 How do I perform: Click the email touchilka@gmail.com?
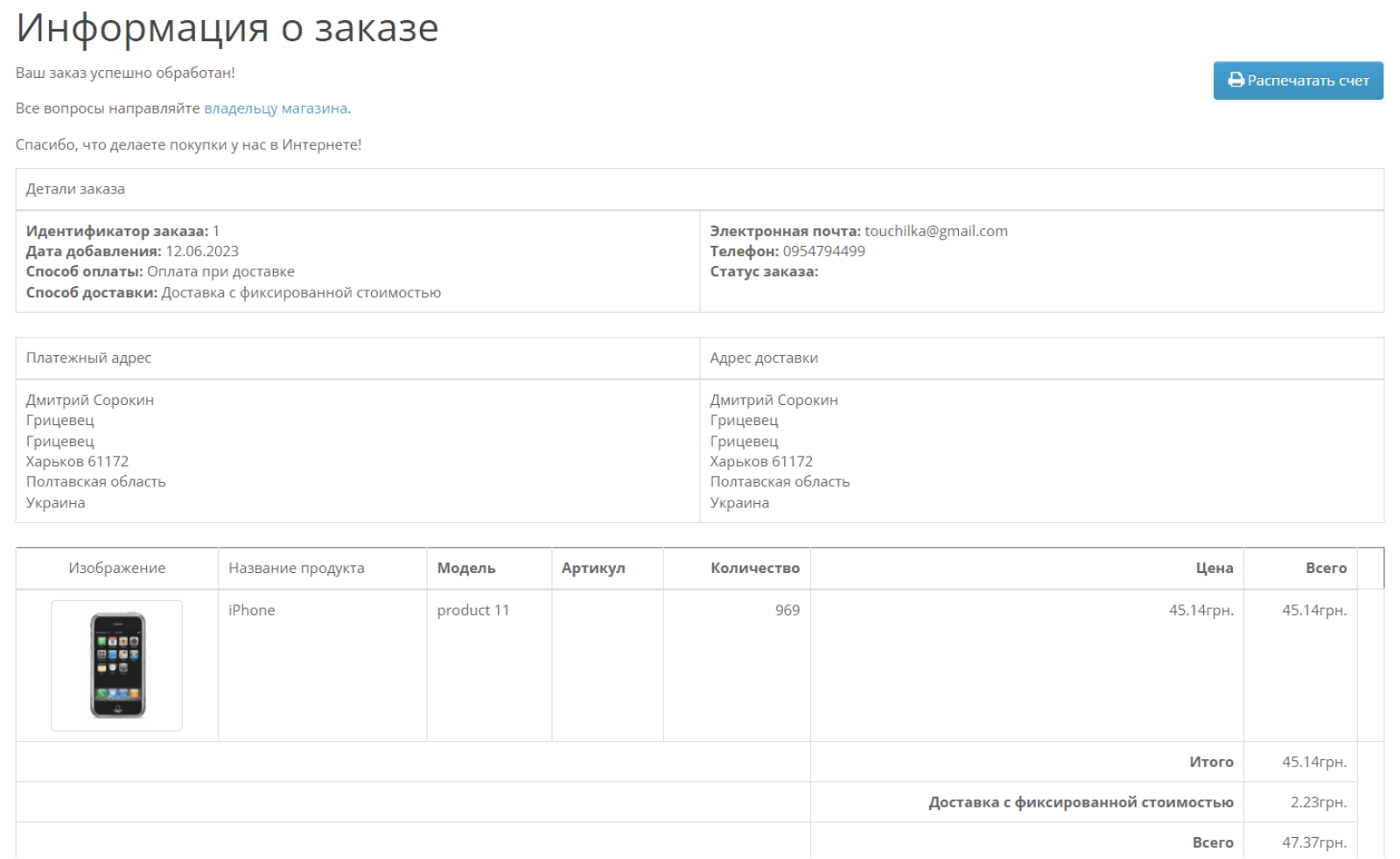click(x=936, y=231)
